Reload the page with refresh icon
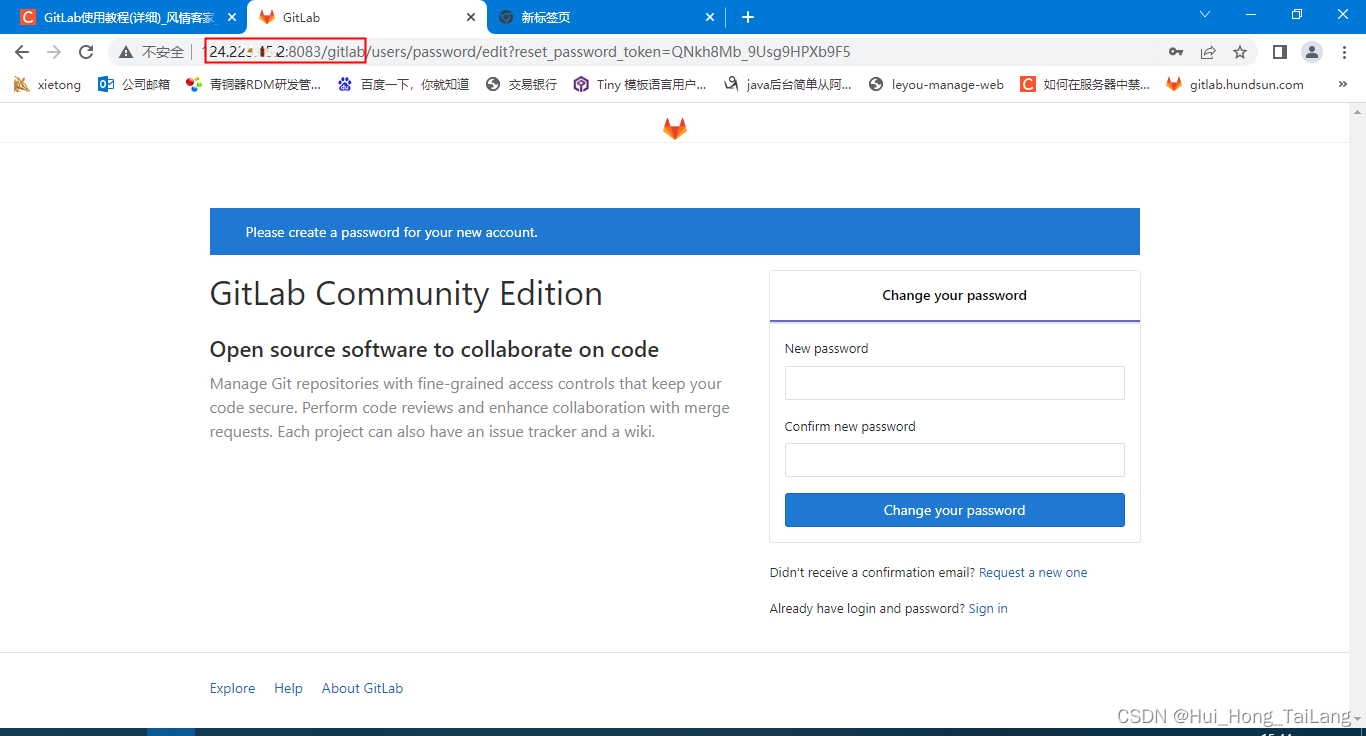This screenshot has height=736, width=1366. 86,52
